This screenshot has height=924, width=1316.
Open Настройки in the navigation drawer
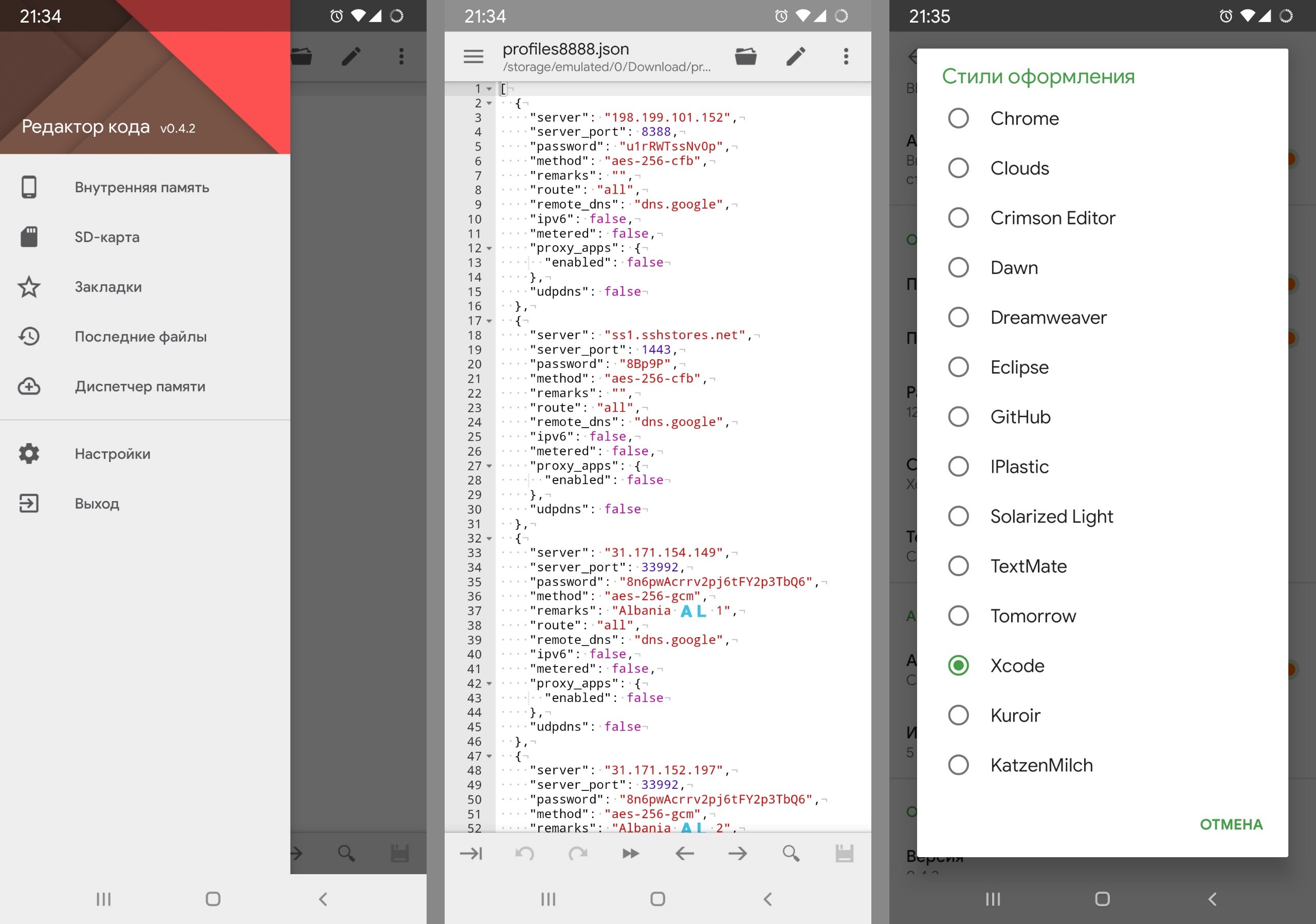(113, 454)
